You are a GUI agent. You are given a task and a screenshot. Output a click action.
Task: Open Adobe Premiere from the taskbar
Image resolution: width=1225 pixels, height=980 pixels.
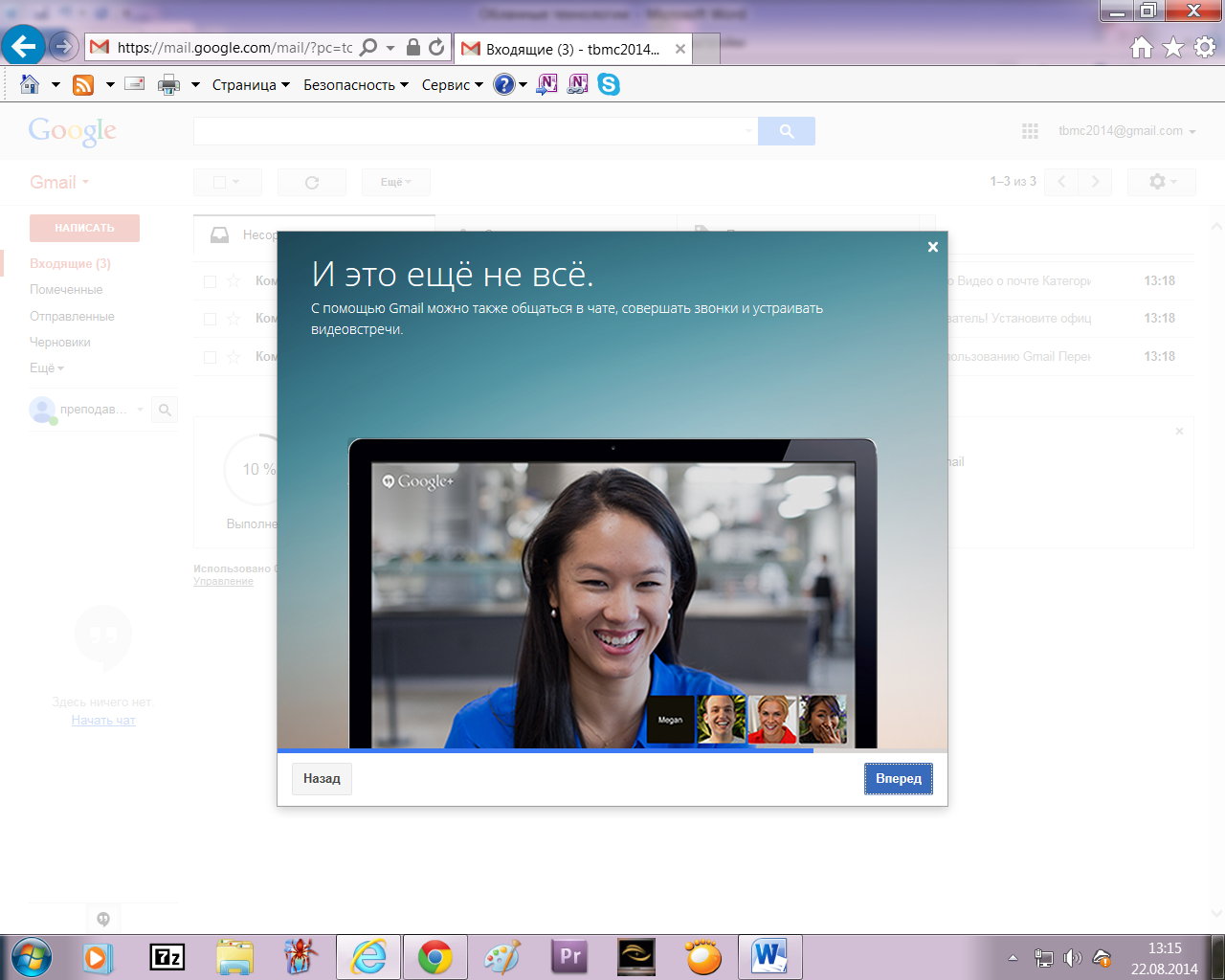(x=569, y=957)
